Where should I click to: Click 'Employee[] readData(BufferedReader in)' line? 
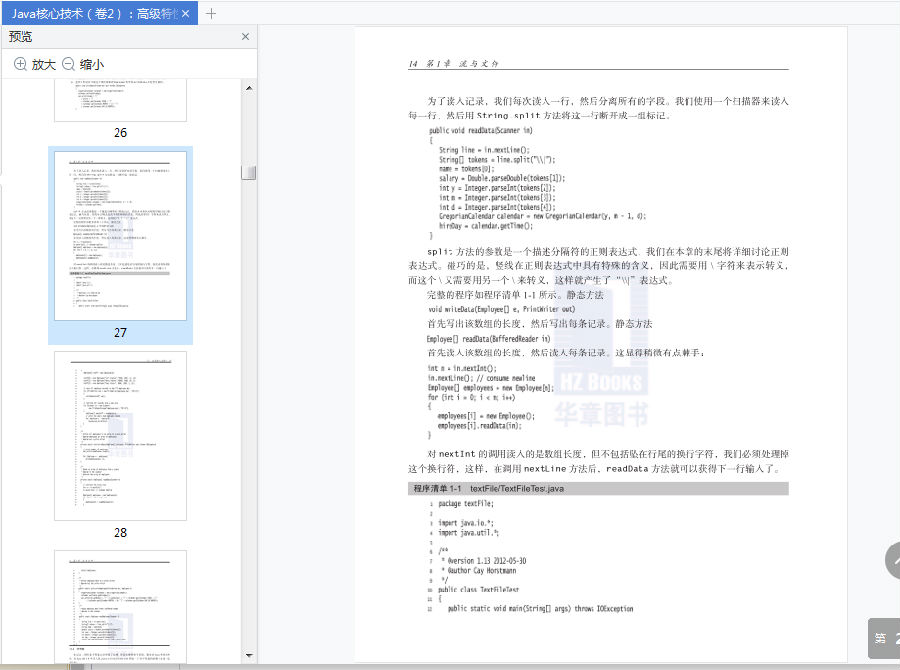488,339
